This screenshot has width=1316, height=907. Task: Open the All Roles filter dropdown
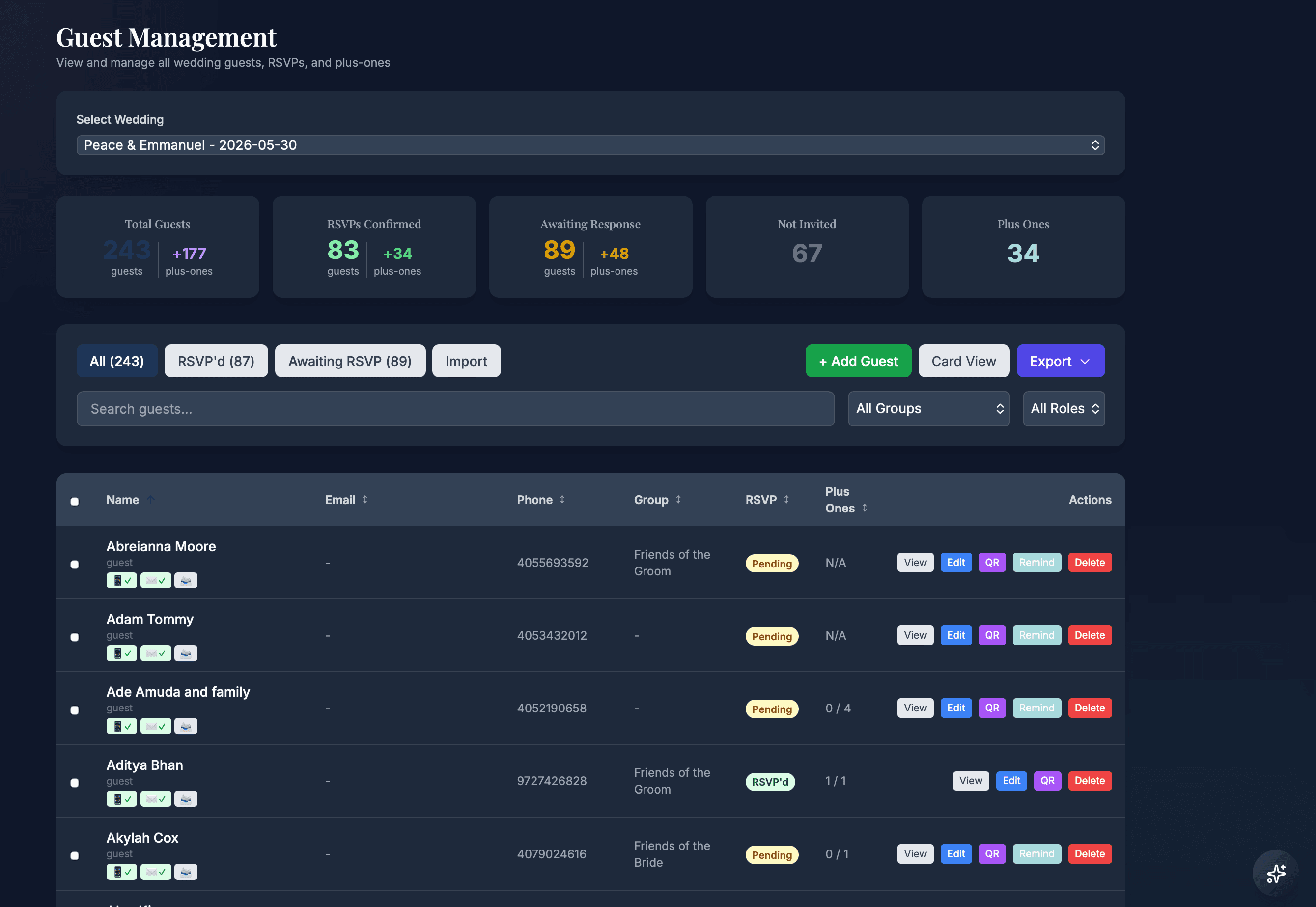[x=1063, y=409]
